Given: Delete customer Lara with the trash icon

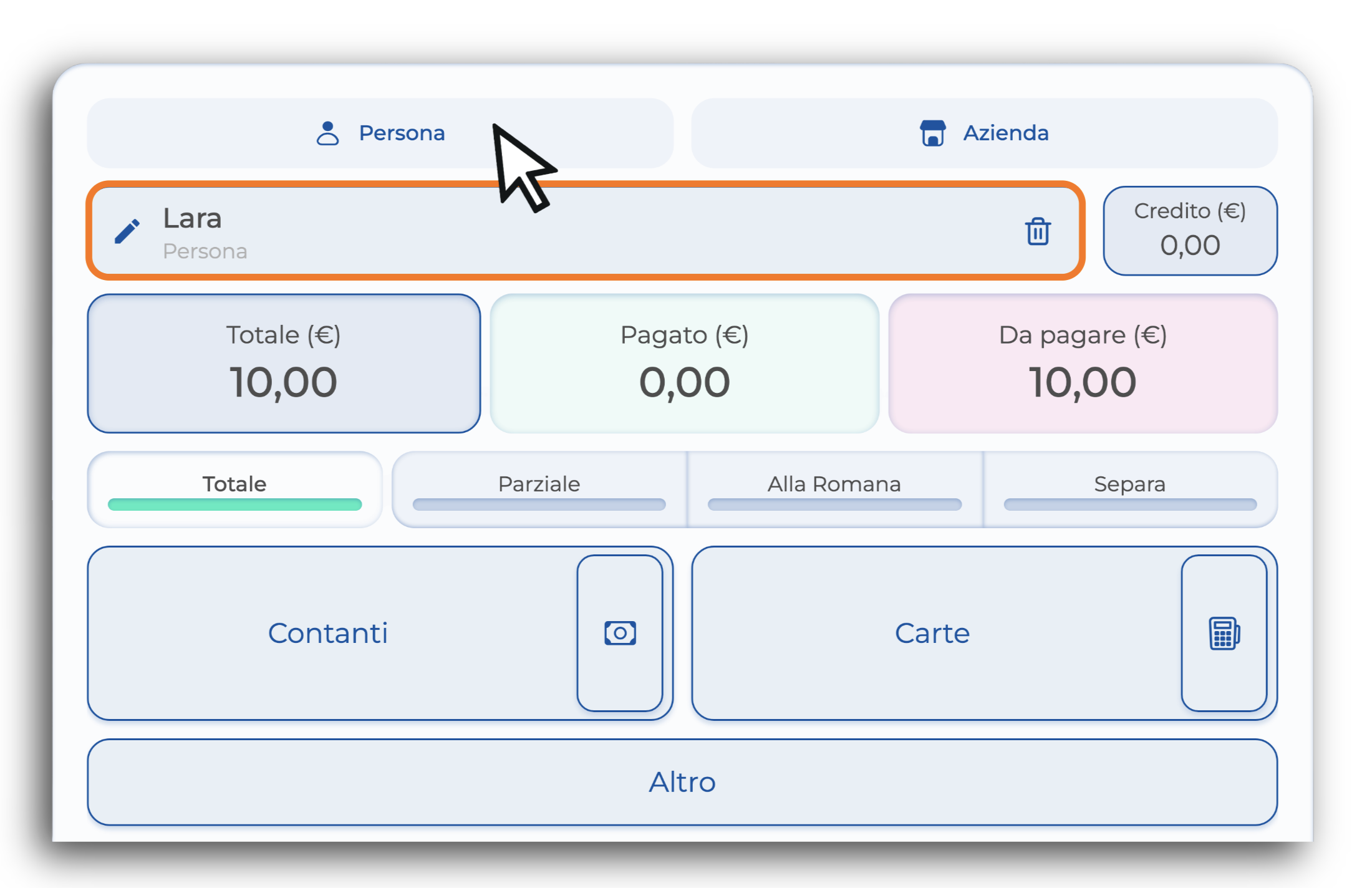Looking at the screenshot, I should point(1038,231).
